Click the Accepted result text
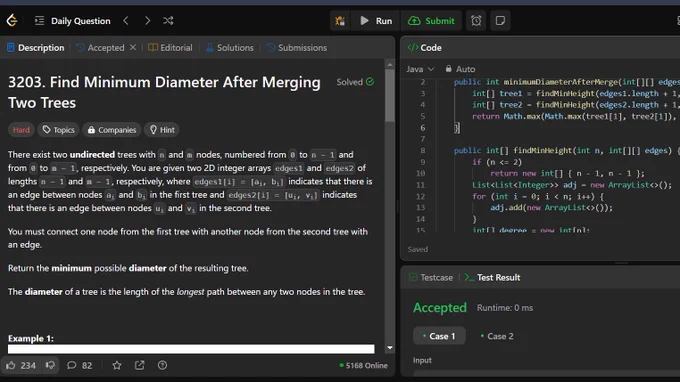 click(440, 307)
